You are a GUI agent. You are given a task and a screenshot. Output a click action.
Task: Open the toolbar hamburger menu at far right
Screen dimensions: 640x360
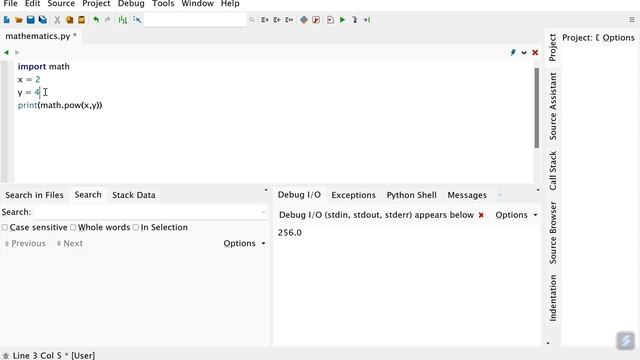coord(632,20)
